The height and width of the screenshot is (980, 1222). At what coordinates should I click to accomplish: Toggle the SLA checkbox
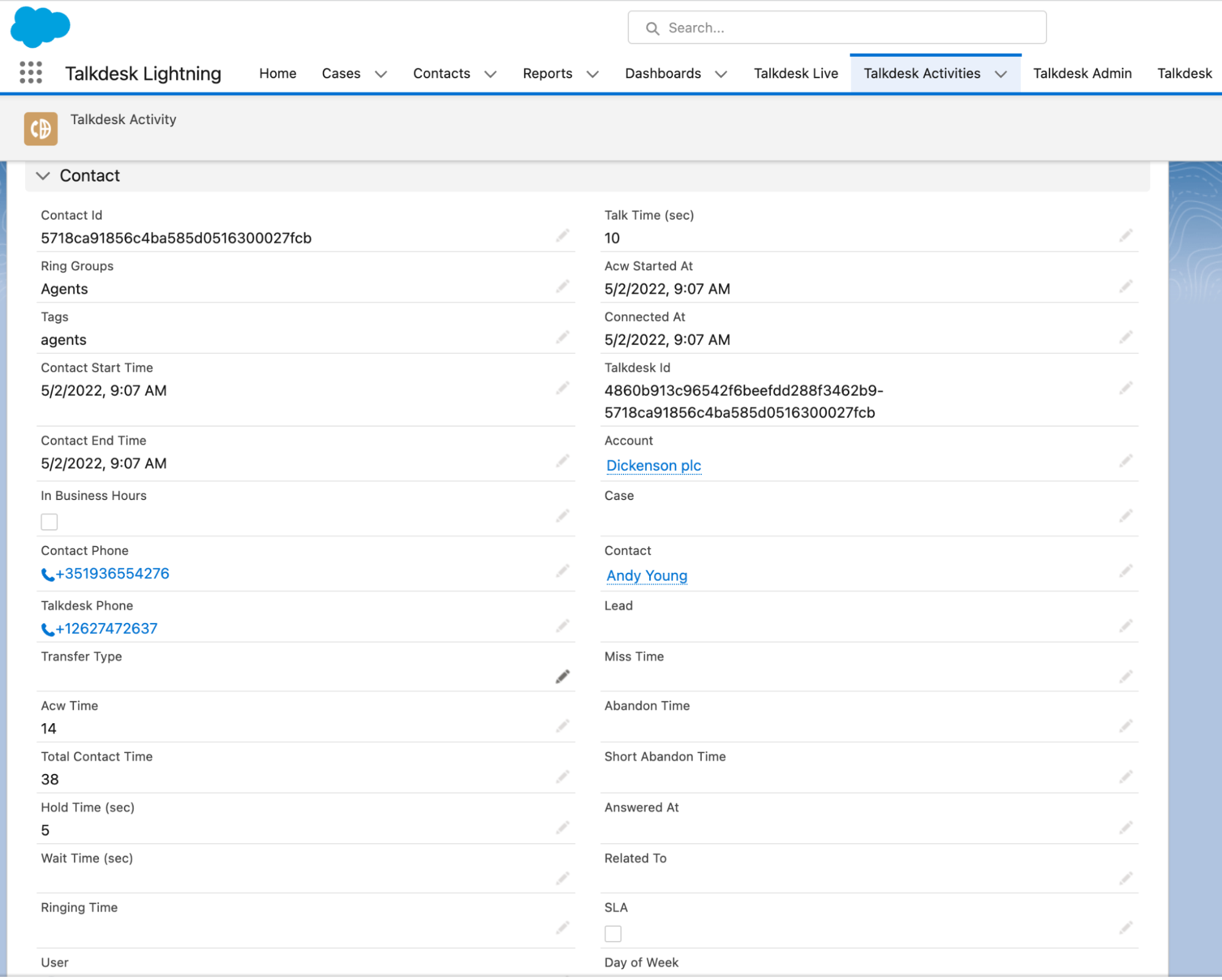613,934
